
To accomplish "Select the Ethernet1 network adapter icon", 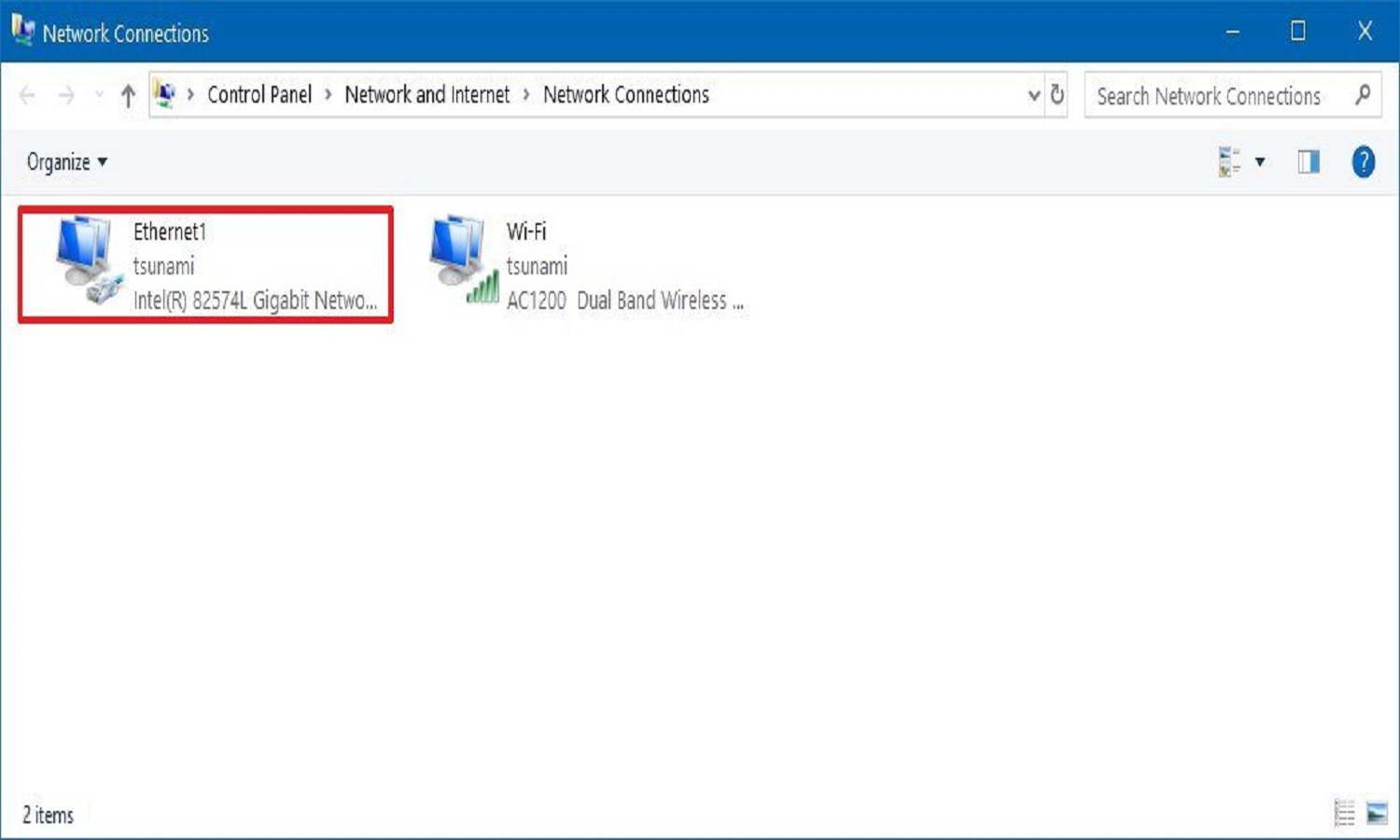I will pyautogui.click(x=90, y=260).
